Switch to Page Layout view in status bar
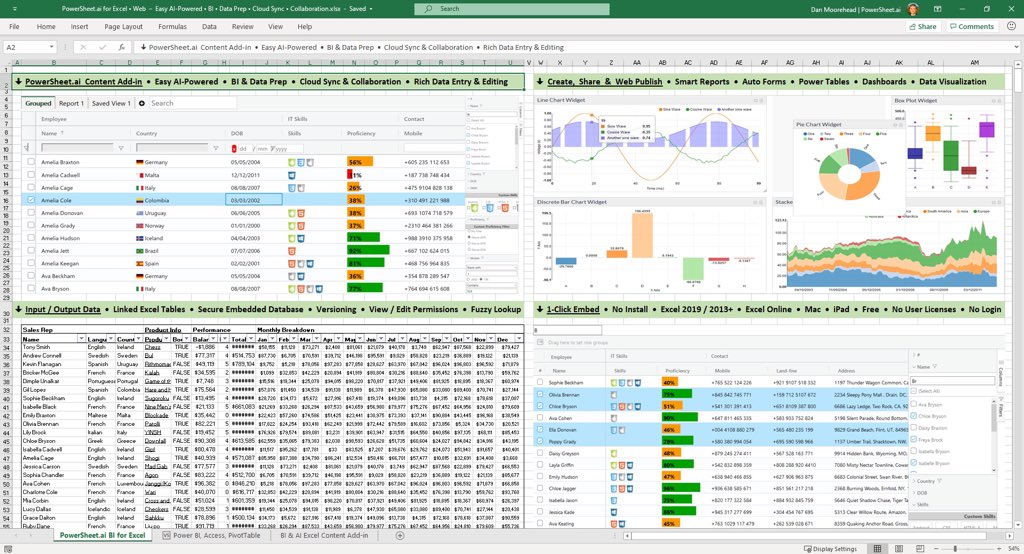This screenshot has width=1024, height=554. pos(899,548)
